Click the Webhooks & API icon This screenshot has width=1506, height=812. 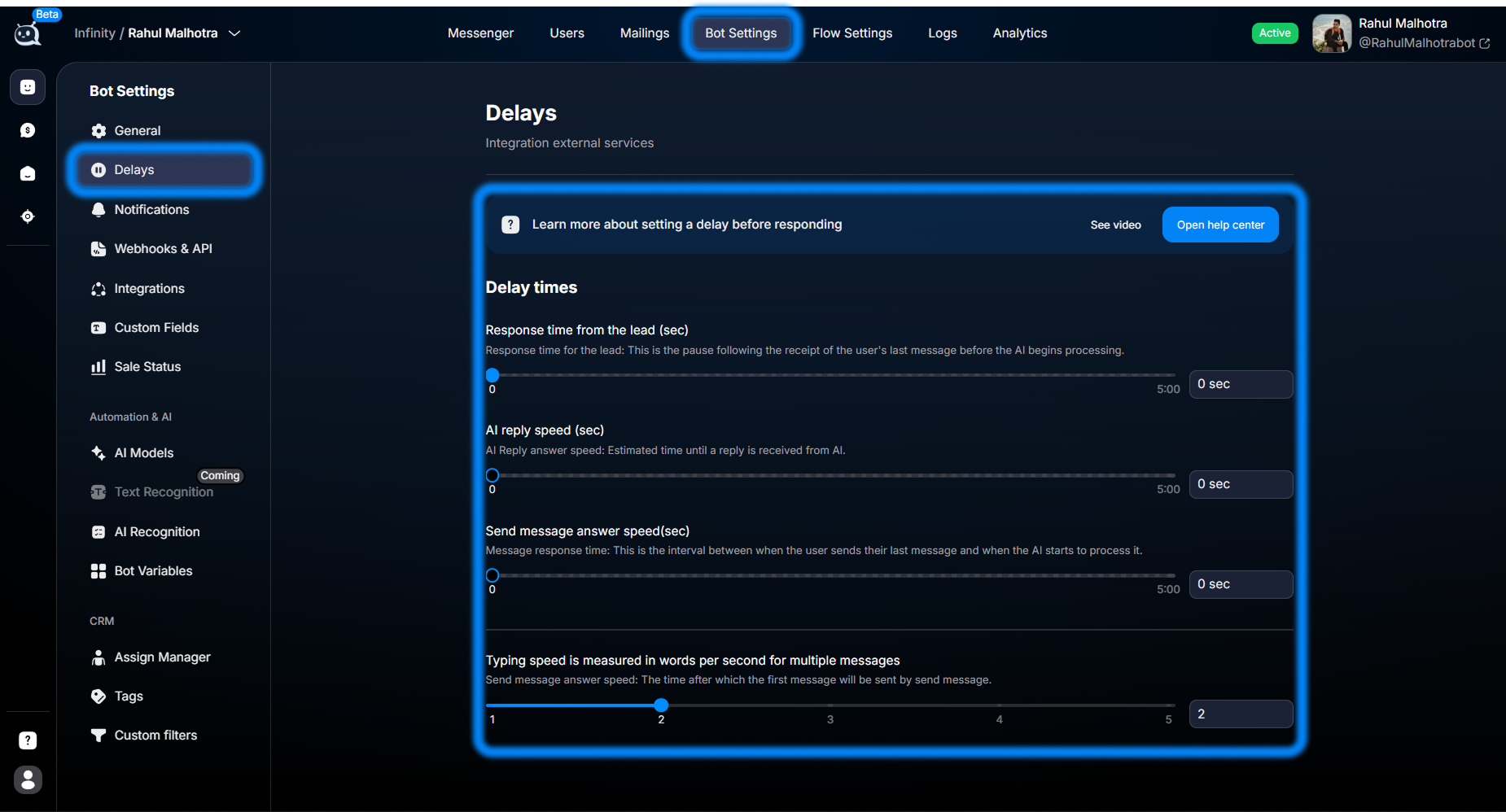pyautogui.click(x=99, y=249)
